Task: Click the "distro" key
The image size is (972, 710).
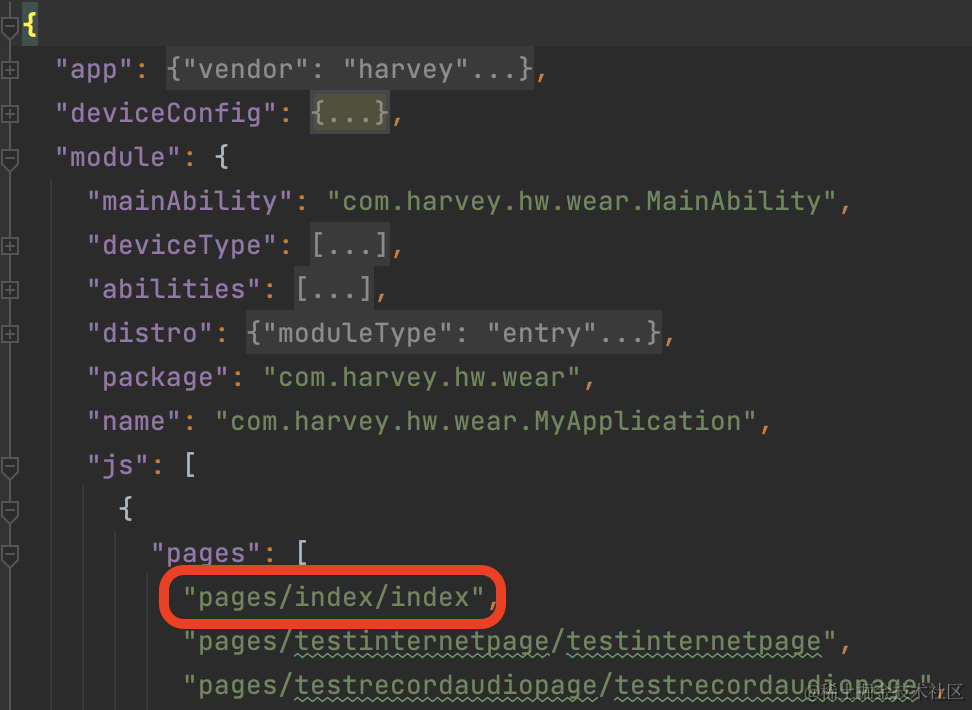Action: point(149,333)
